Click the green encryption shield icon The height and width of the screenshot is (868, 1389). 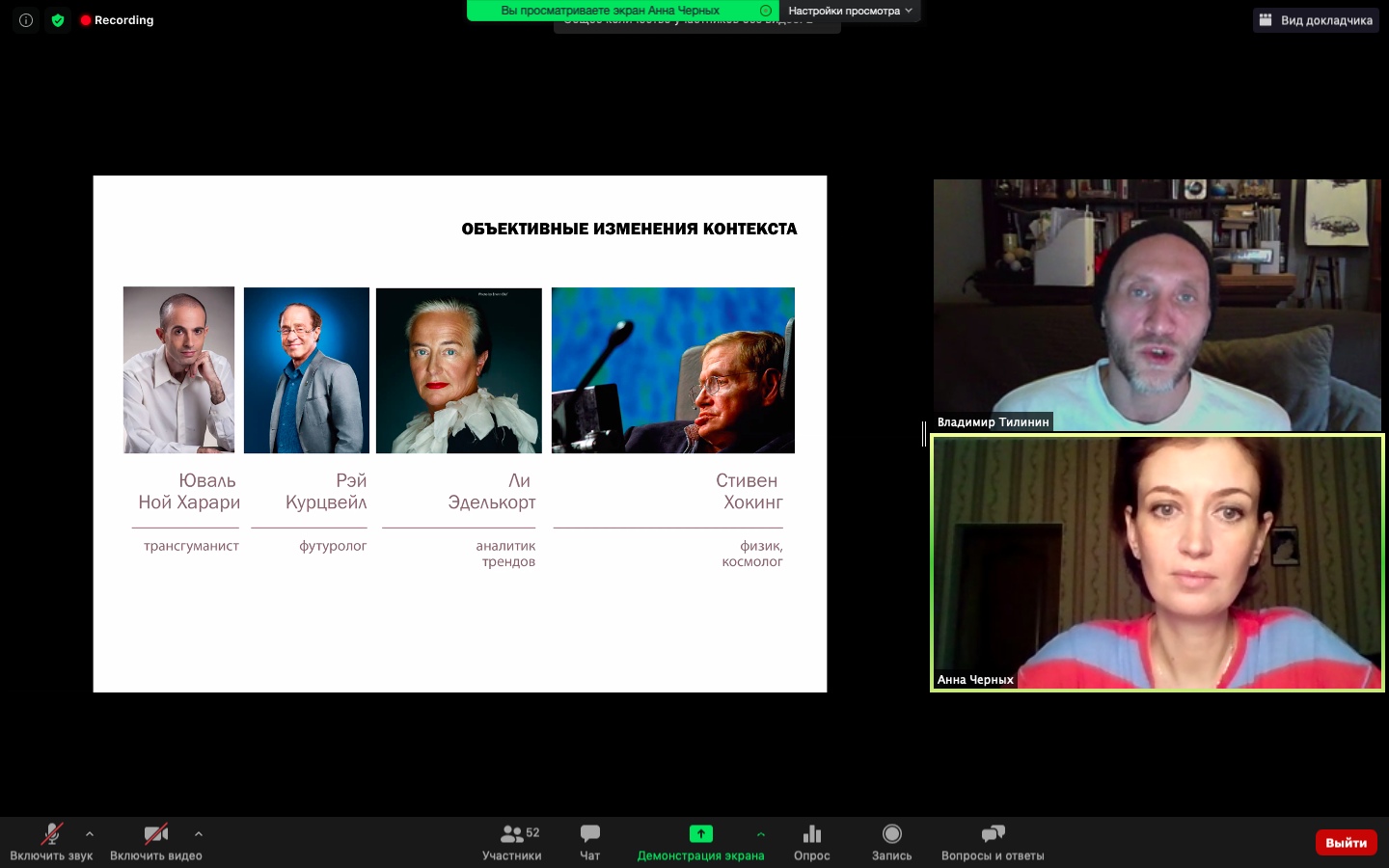(58, 20)
